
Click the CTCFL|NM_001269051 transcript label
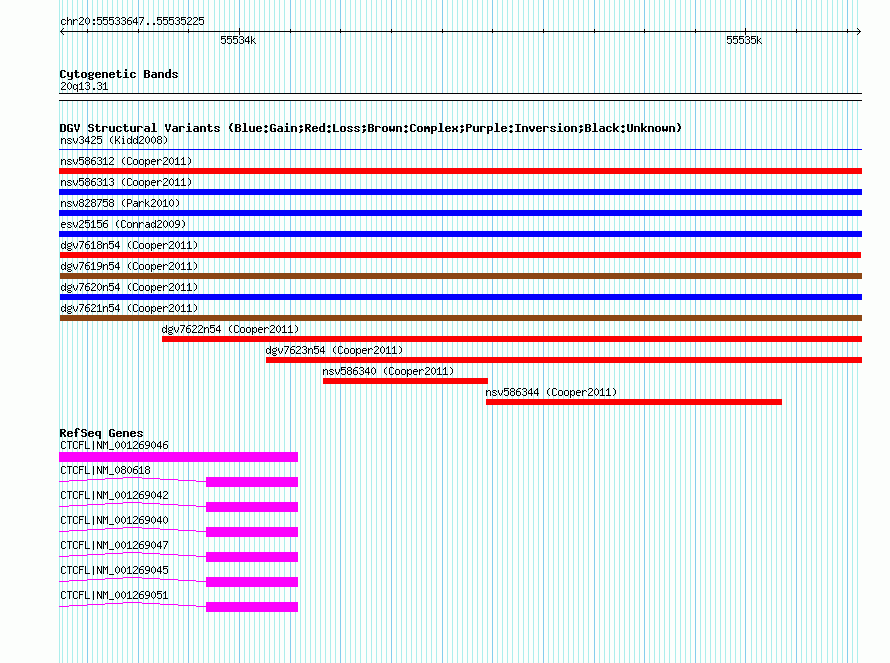[x=114, y=595]
